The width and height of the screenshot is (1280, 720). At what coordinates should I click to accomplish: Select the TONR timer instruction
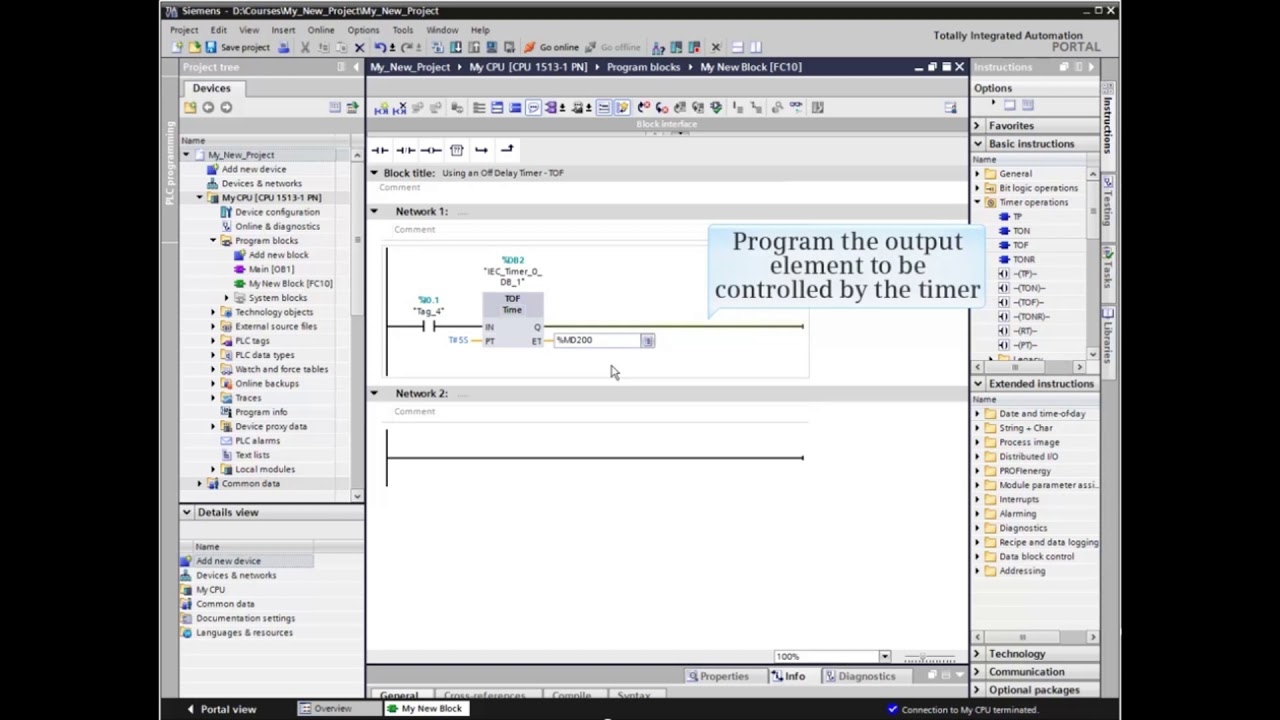(1024, 259)
